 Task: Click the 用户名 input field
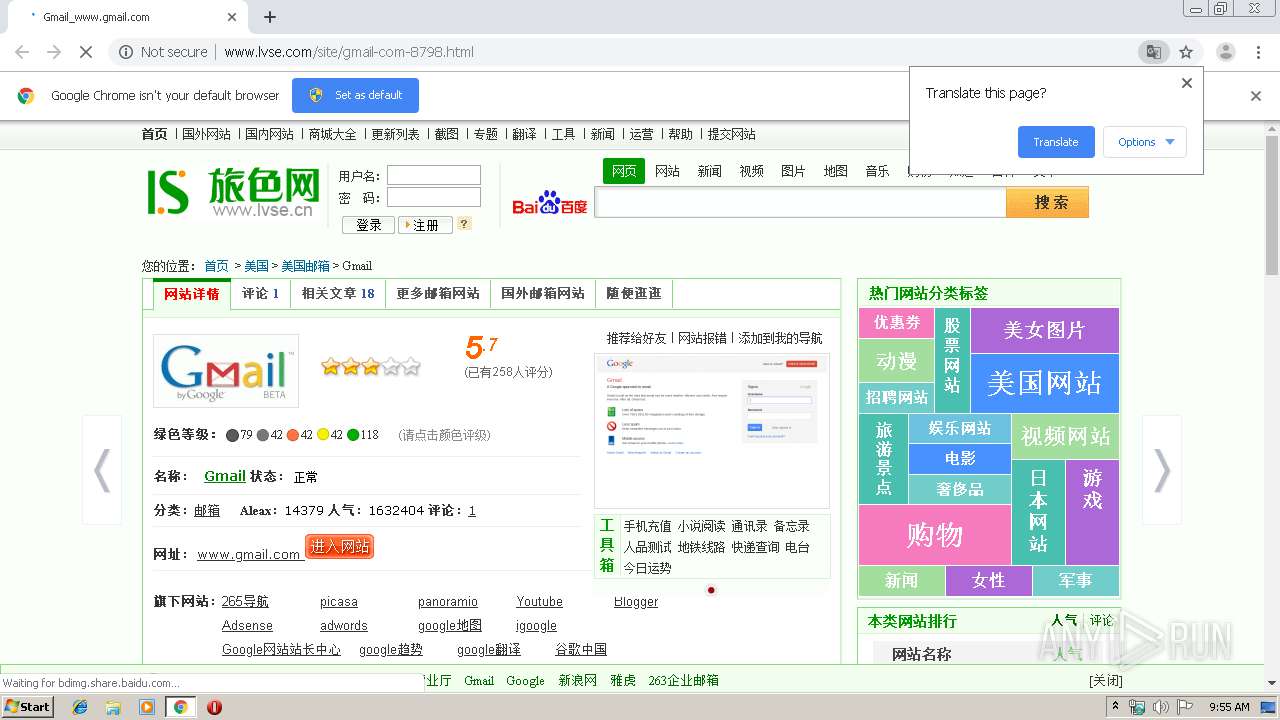point(434,176)
